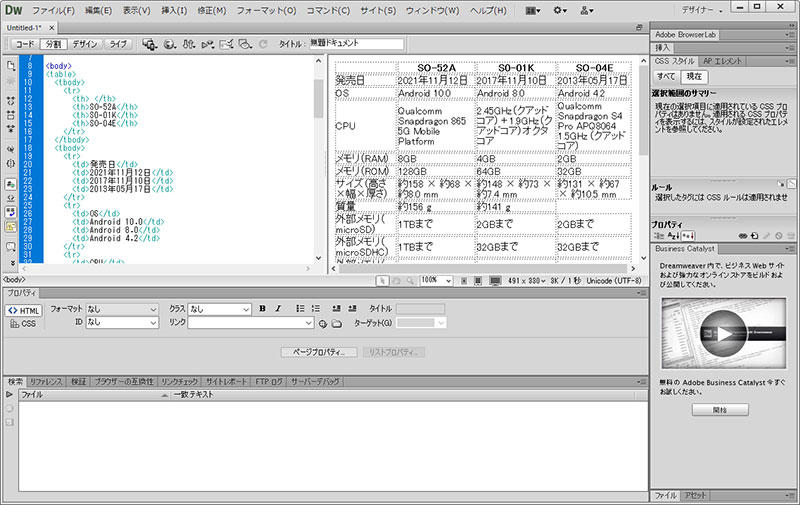Viewport: 800px width, 505px height.
Task: Open the Format (フォーマット) dropdown
Action: tap(122, 309)
